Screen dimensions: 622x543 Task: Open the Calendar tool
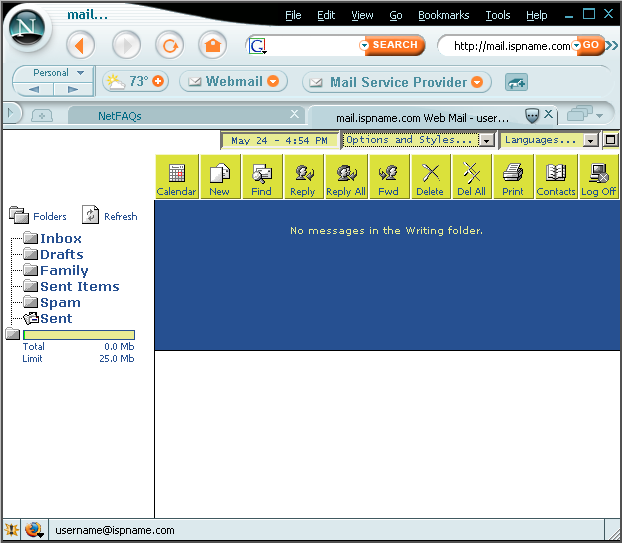point(177,177)
